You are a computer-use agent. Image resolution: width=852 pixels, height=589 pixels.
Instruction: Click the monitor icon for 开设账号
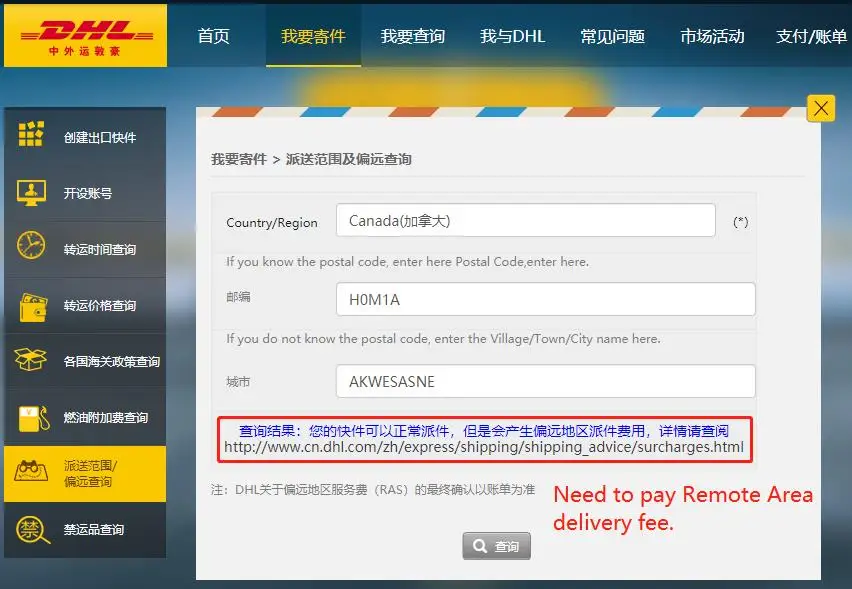click(x=31, y=192)
